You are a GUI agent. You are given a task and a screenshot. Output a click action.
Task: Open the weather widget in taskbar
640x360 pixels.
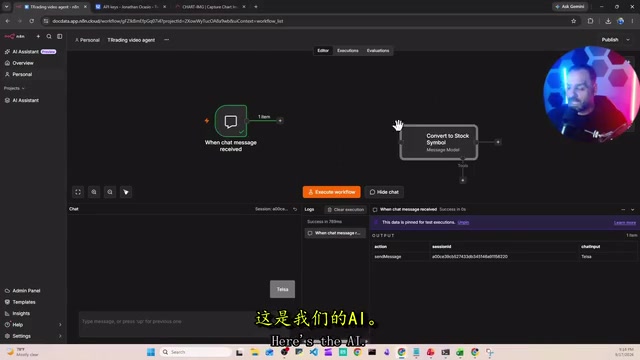coord(23,352)
